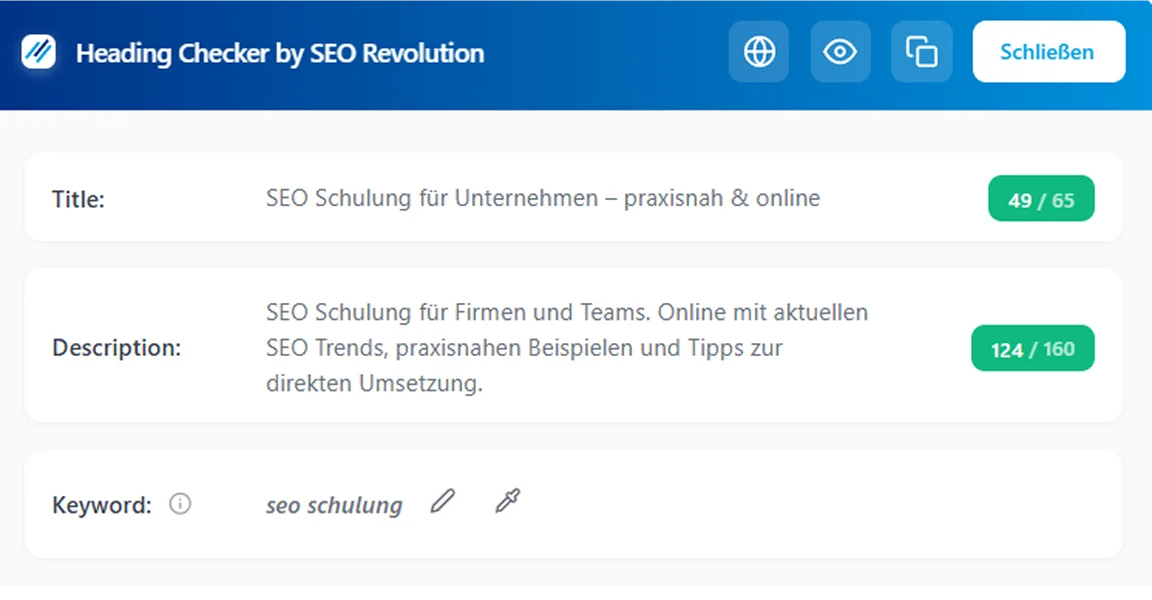1152x600 pixels.
Task: Select the Title result card
Action: point(576,197)
